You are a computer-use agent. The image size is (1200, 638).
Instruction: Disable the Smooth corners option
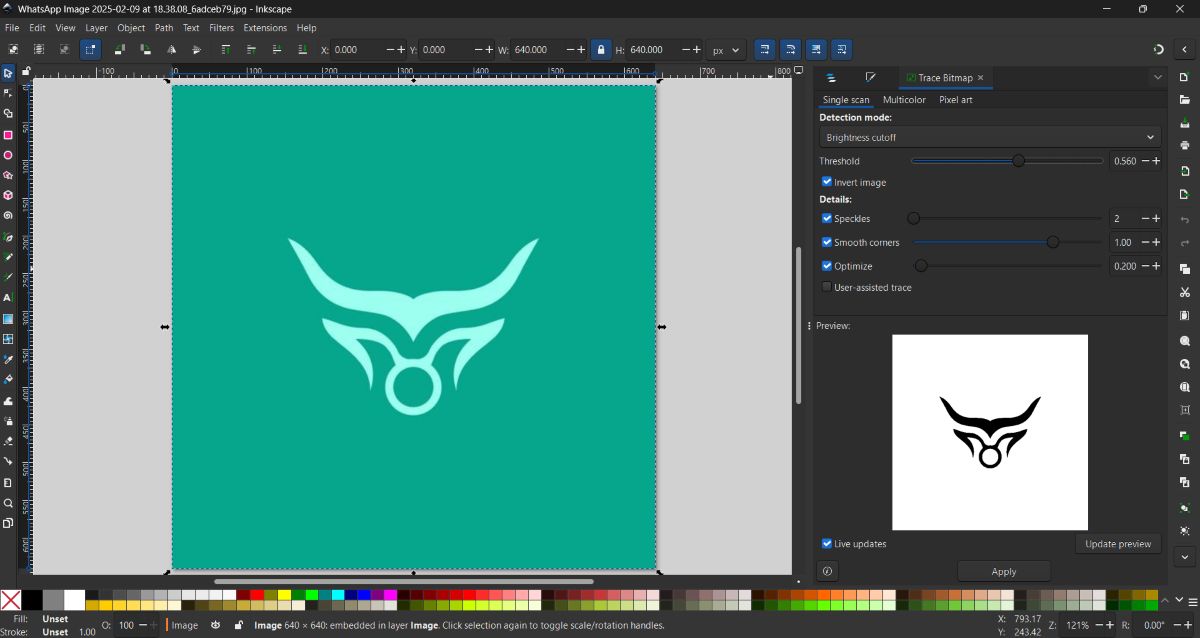[x=827, y=242]
